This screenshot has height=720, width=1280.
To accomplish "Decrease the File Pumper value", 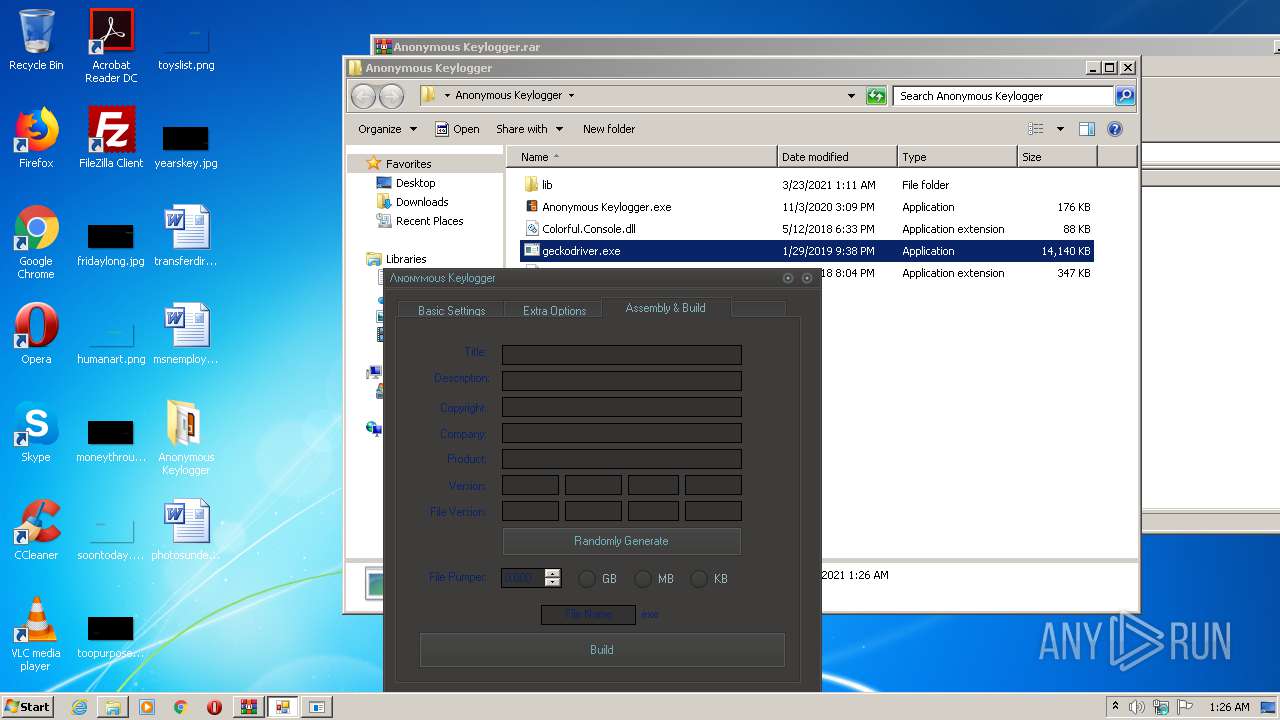I will 553,582.
